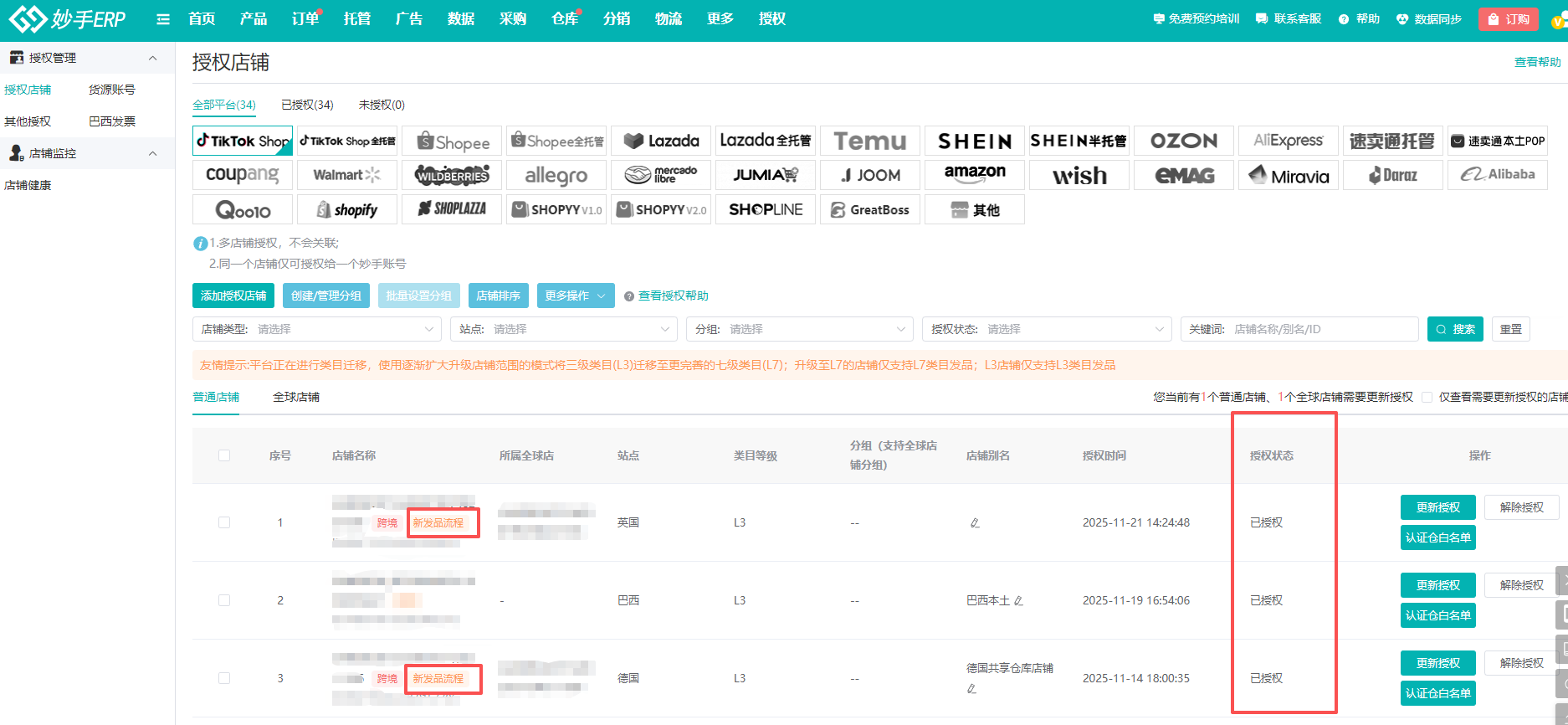
Task: Select the amazon platform logo
Action: point(974,175)
